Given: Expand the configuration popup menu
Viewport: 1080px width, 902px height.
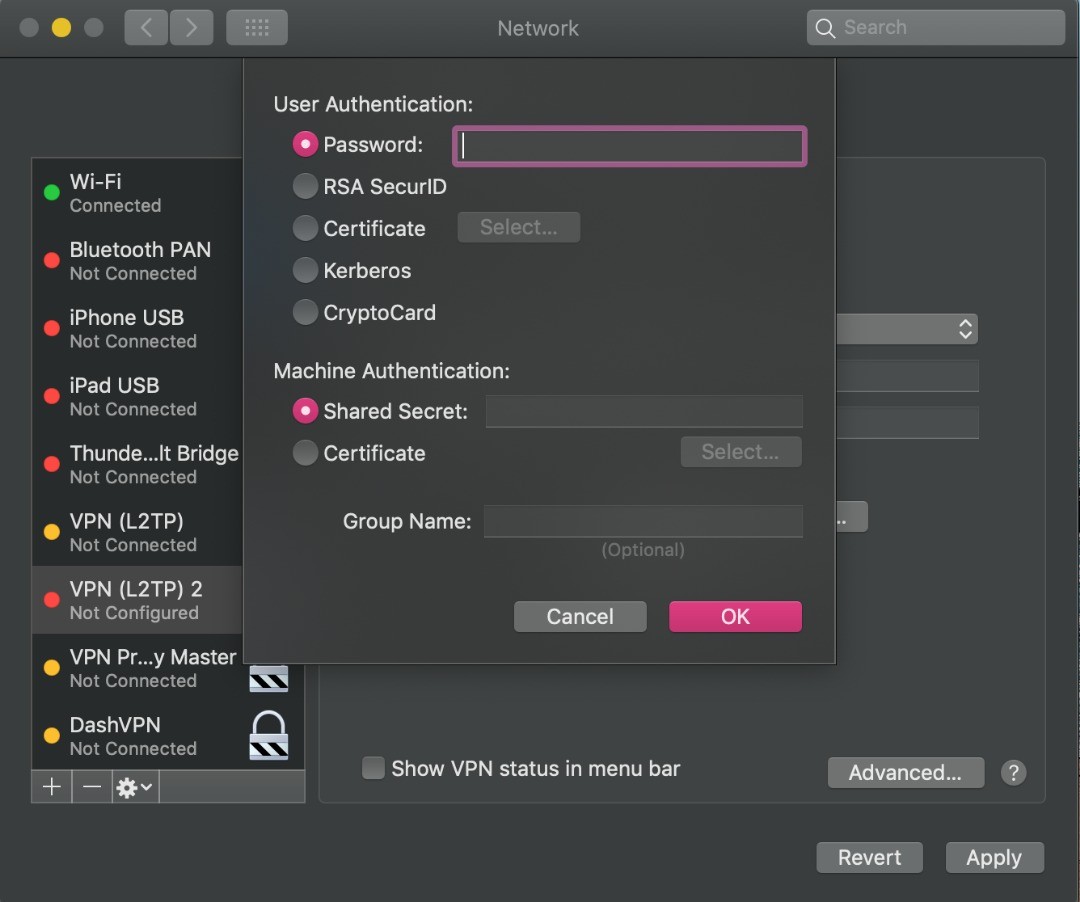Looking at the screenshot, I should click(964, 328).
